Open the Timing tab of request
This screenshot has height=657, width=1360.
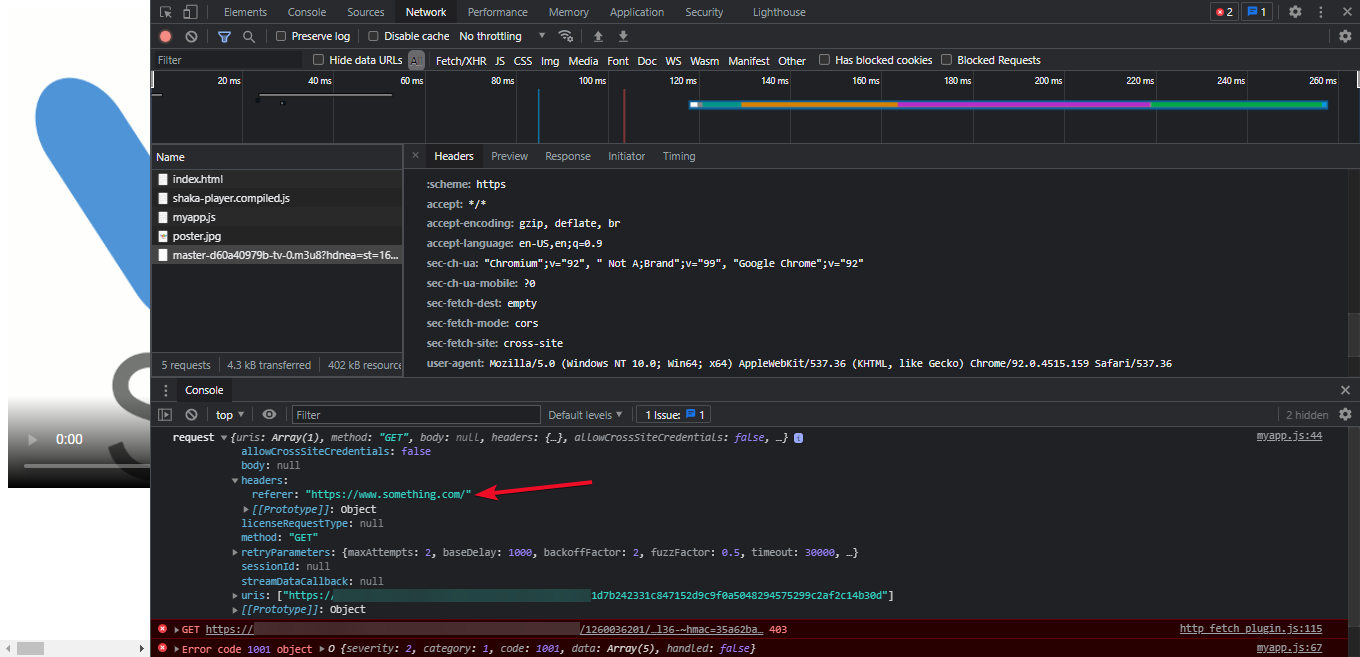[x=679, y=156]
